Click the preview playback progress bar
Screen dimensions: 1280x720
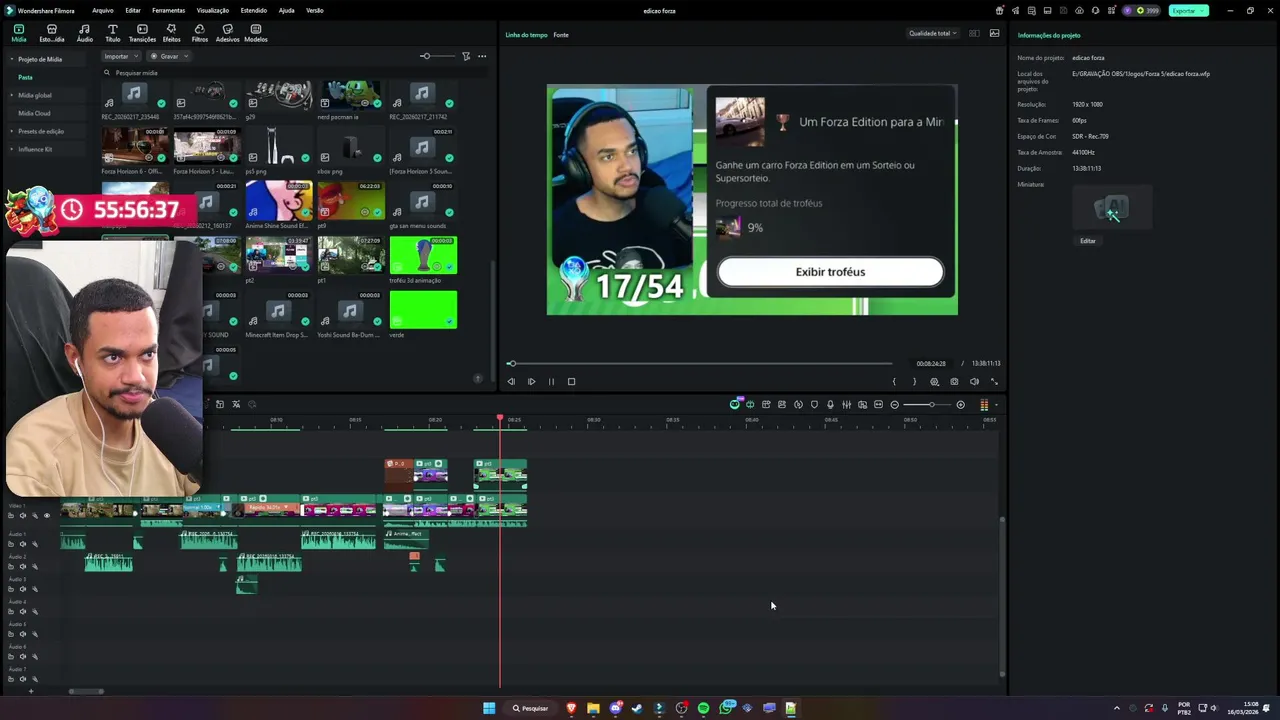click(700, 363)
